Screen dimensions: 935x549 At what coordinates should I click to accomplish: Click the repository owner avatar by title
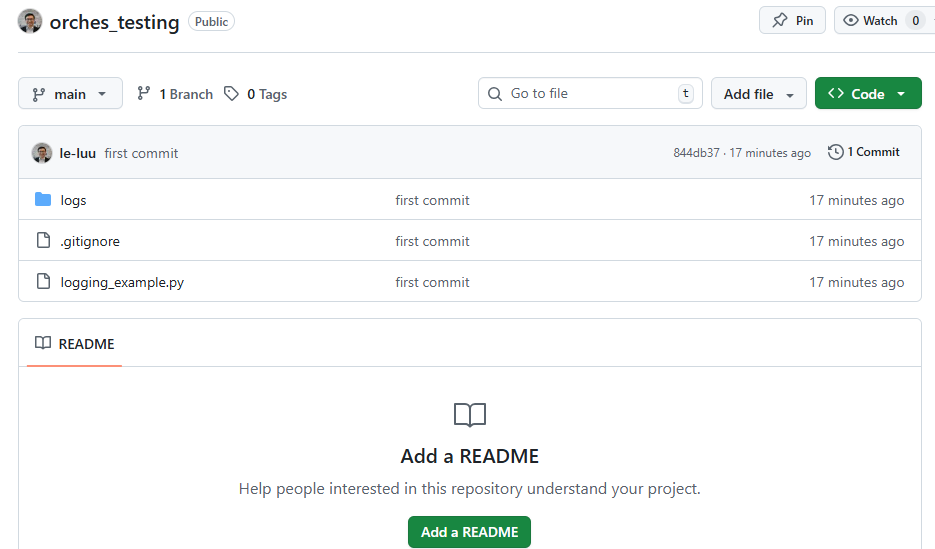(30, 22)
